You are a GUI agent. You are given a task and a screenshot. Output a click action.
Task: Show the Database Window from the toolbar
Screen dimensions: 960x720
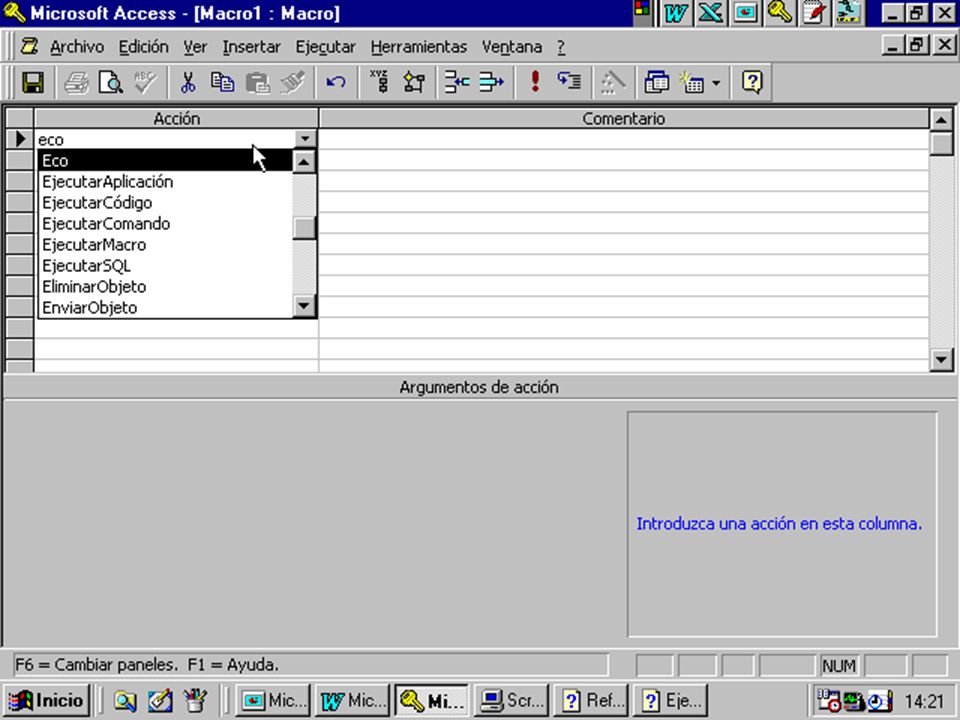656,82
